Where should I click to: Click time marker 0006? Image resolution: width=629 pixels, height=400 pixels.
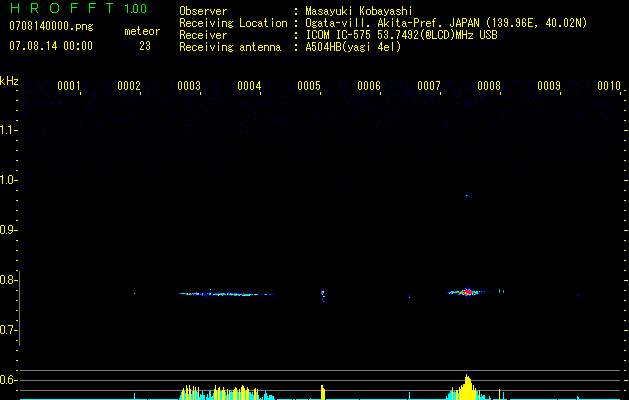369,86
